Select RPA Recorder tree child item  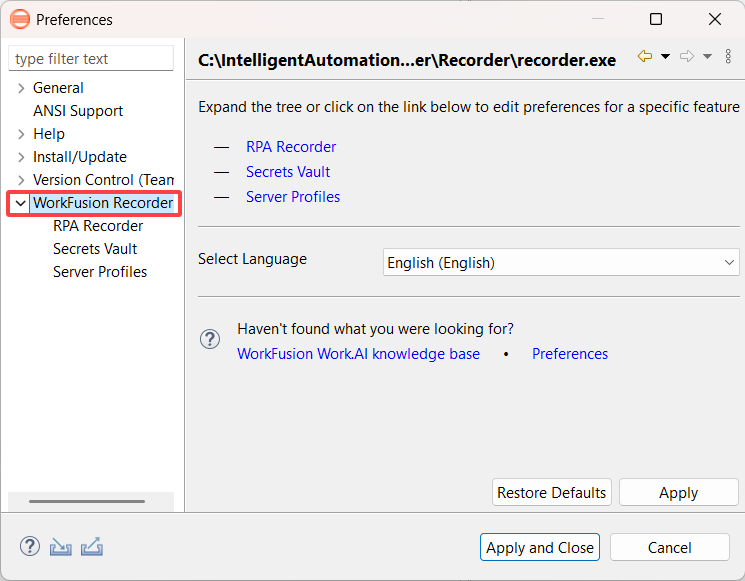tap(98, 226)
